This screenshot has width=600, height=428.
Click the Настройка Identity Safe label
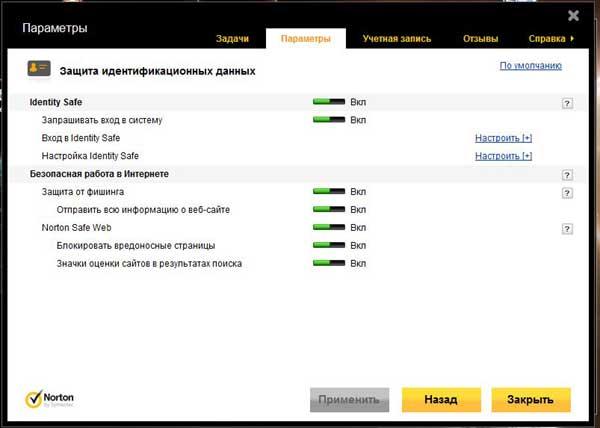tap(90, 156)
